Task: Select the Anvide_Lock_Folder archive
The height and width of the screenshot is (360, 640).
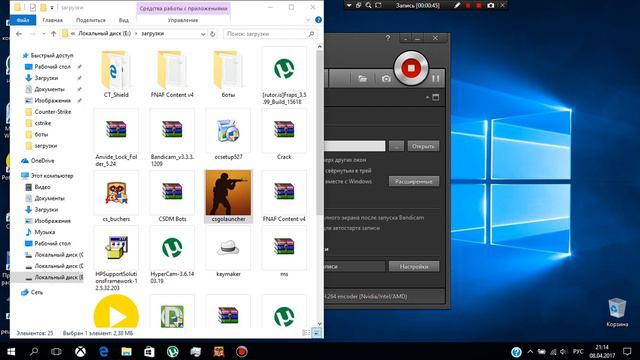Action: click(x=116, y=138)
